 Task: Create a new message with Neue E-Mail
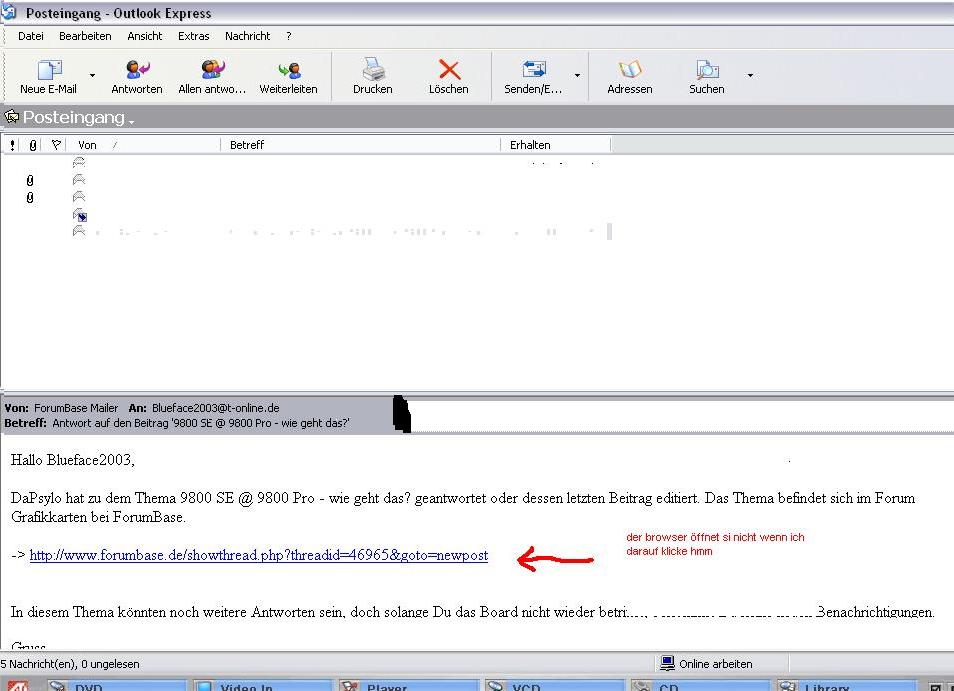(49, 76)
